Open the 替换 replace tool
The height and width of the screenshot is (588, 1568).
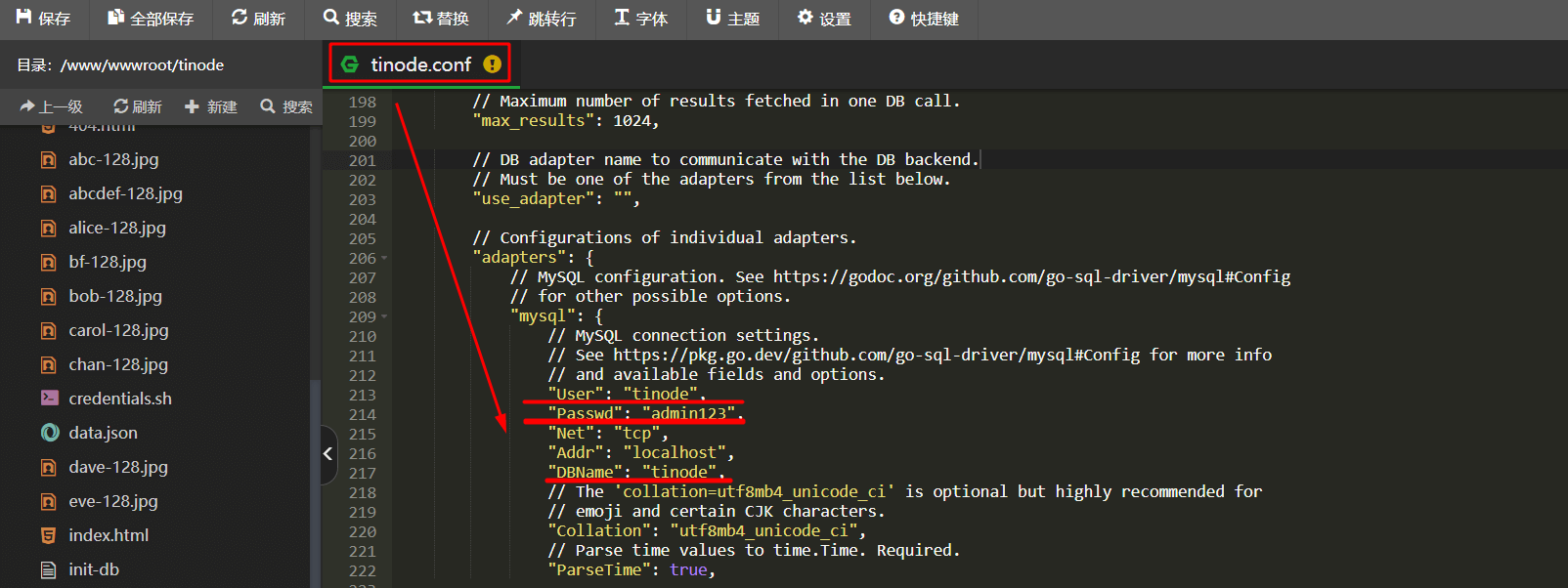tap(441, 19)
